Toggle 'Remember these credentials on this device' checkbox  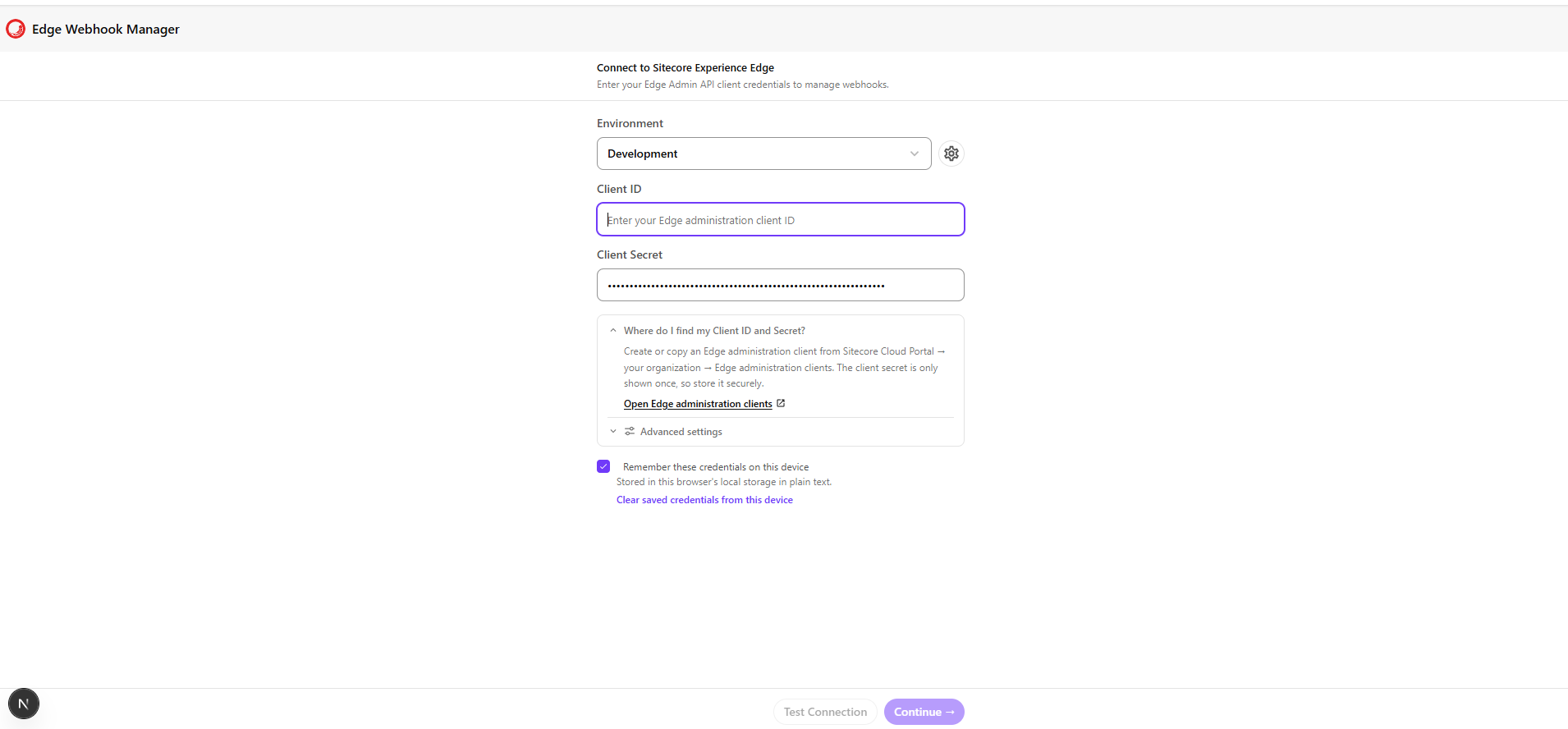coord(603,466)
